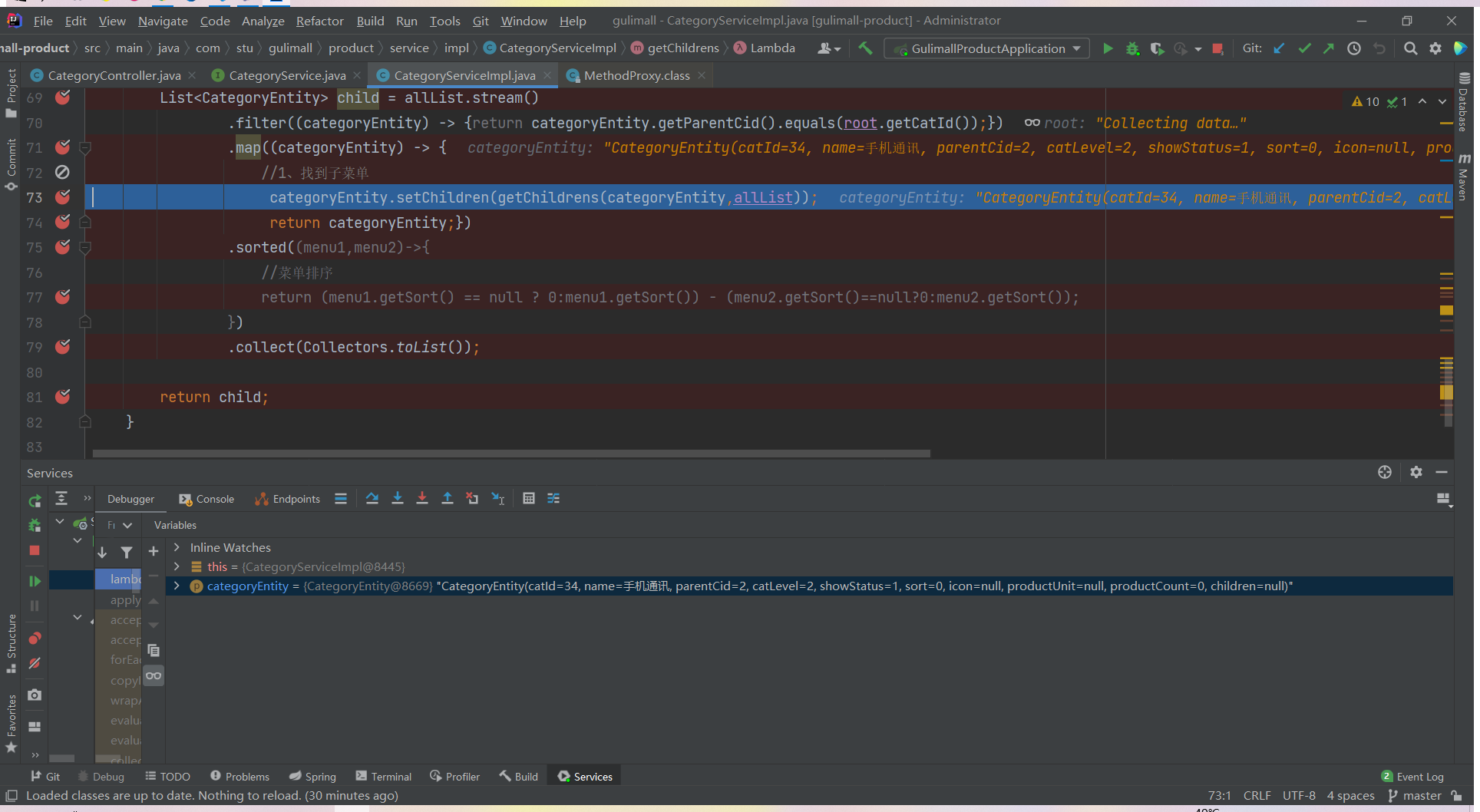1480x812 pixels.
Task: Click the CRLF line separator setting
Action: coord(1257,796)
